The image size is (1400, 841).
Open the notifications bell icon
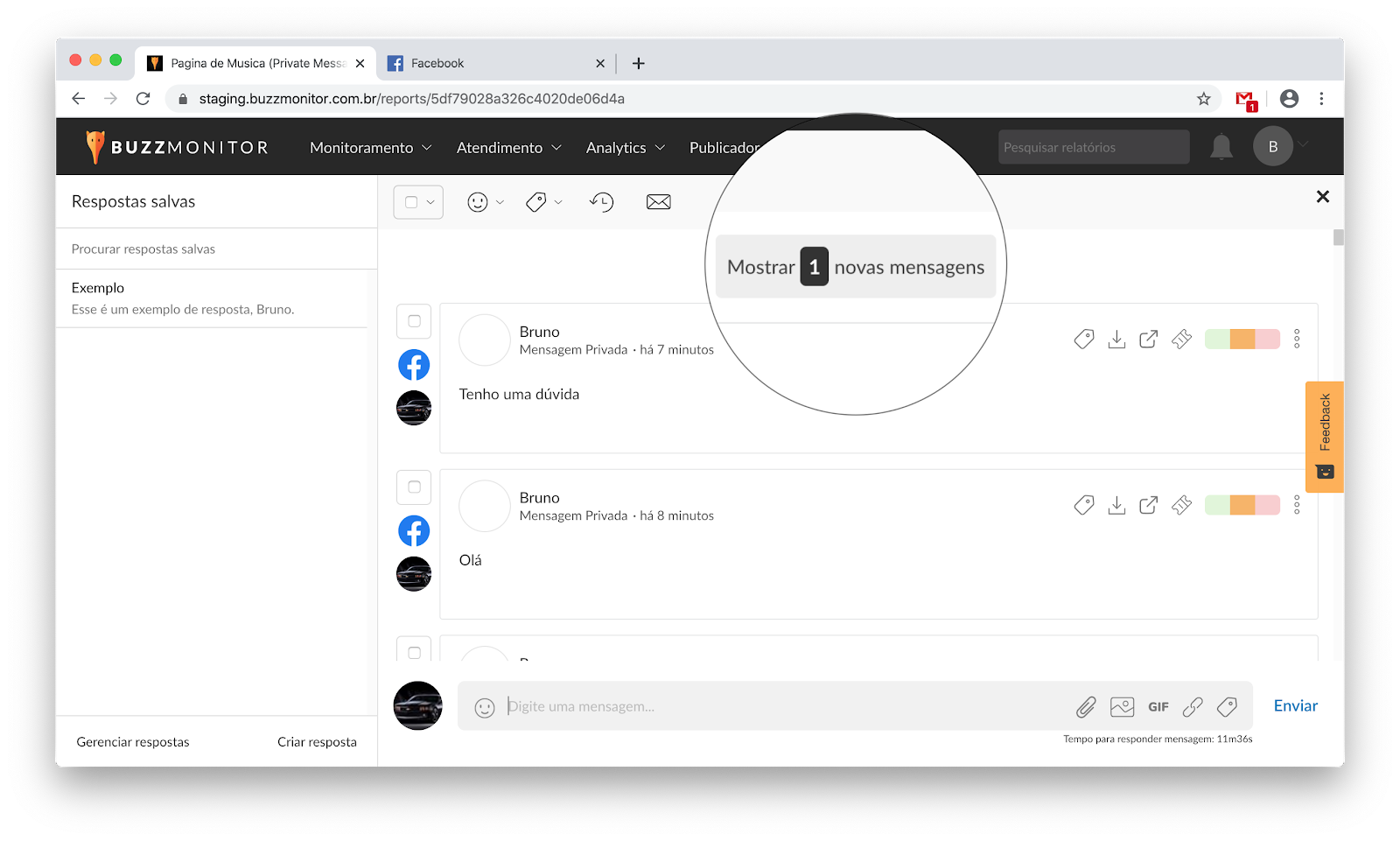[1221, 147]
